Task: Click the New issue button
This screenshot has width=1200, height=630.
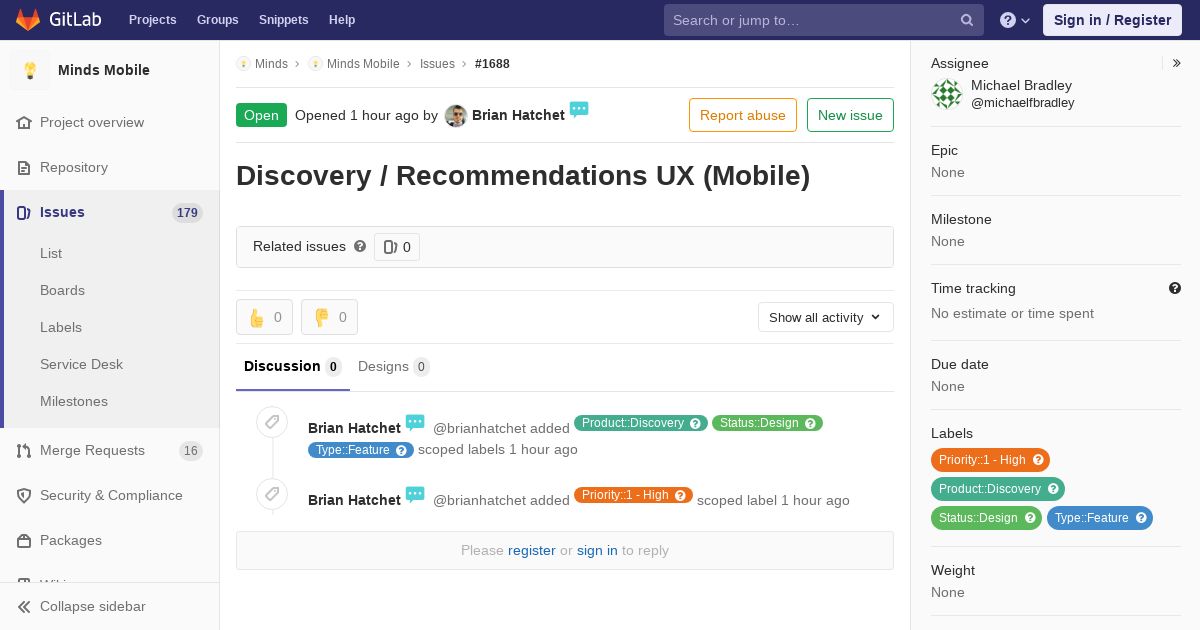Action: tap(850, 115)
